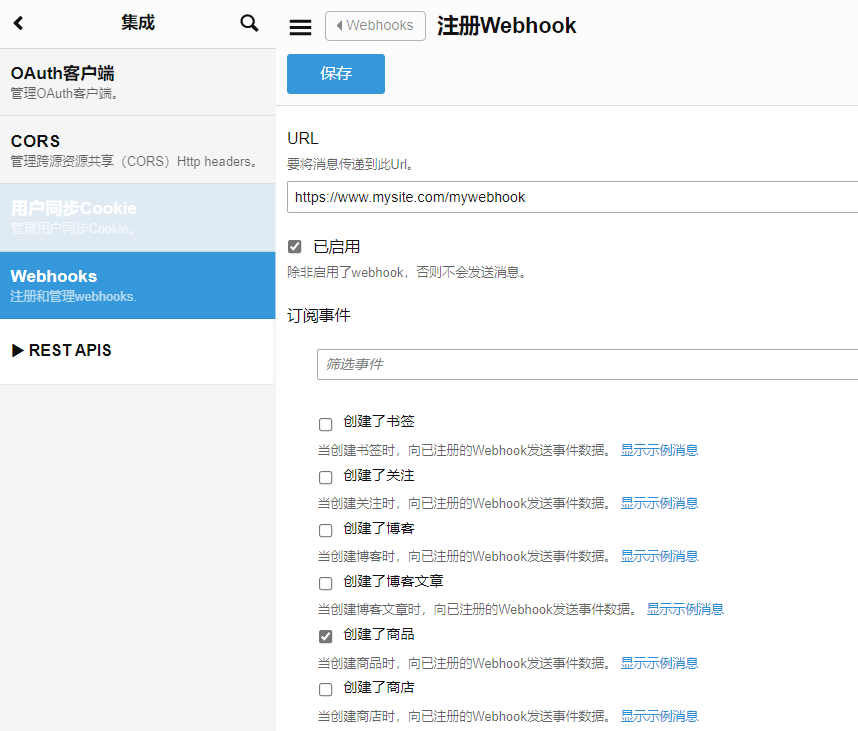Check the 创建了关注 event

[325, 477]
